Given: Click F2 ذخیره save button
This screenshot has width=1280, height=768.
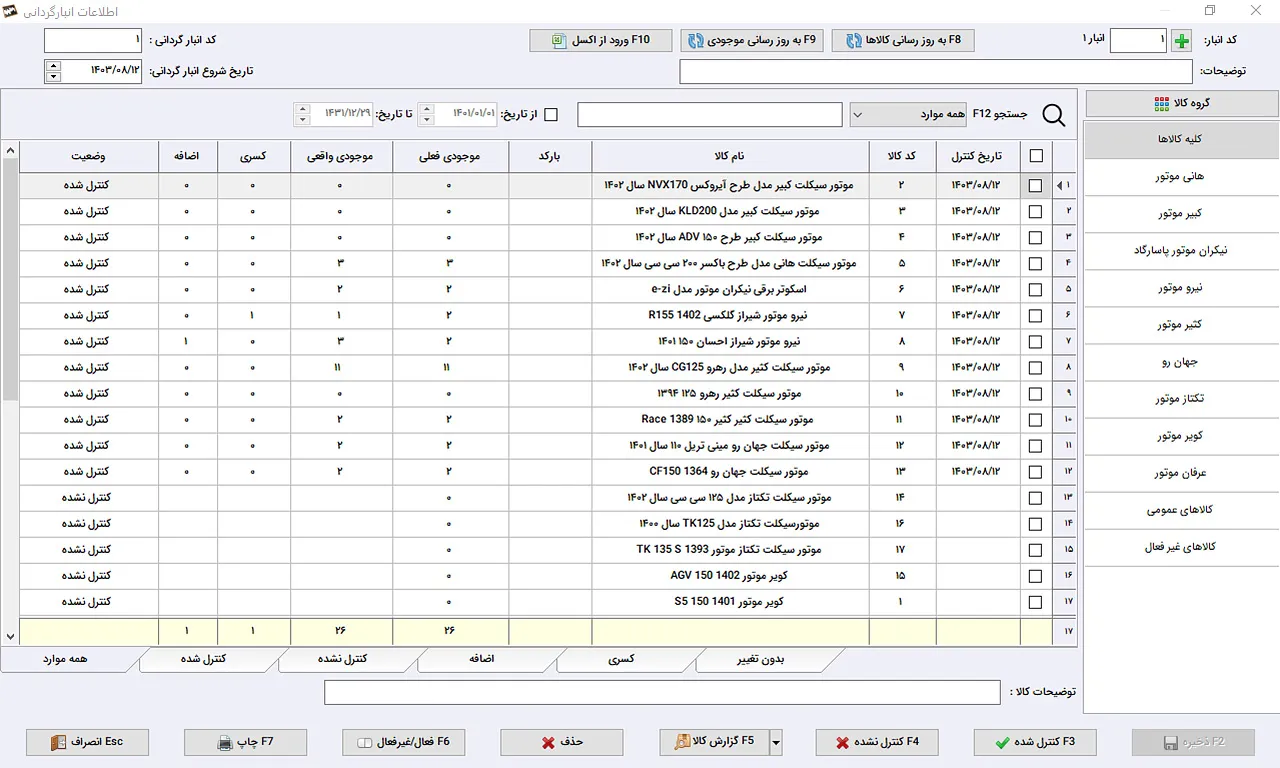Looking at the screenshot, I should [1193, 742].
